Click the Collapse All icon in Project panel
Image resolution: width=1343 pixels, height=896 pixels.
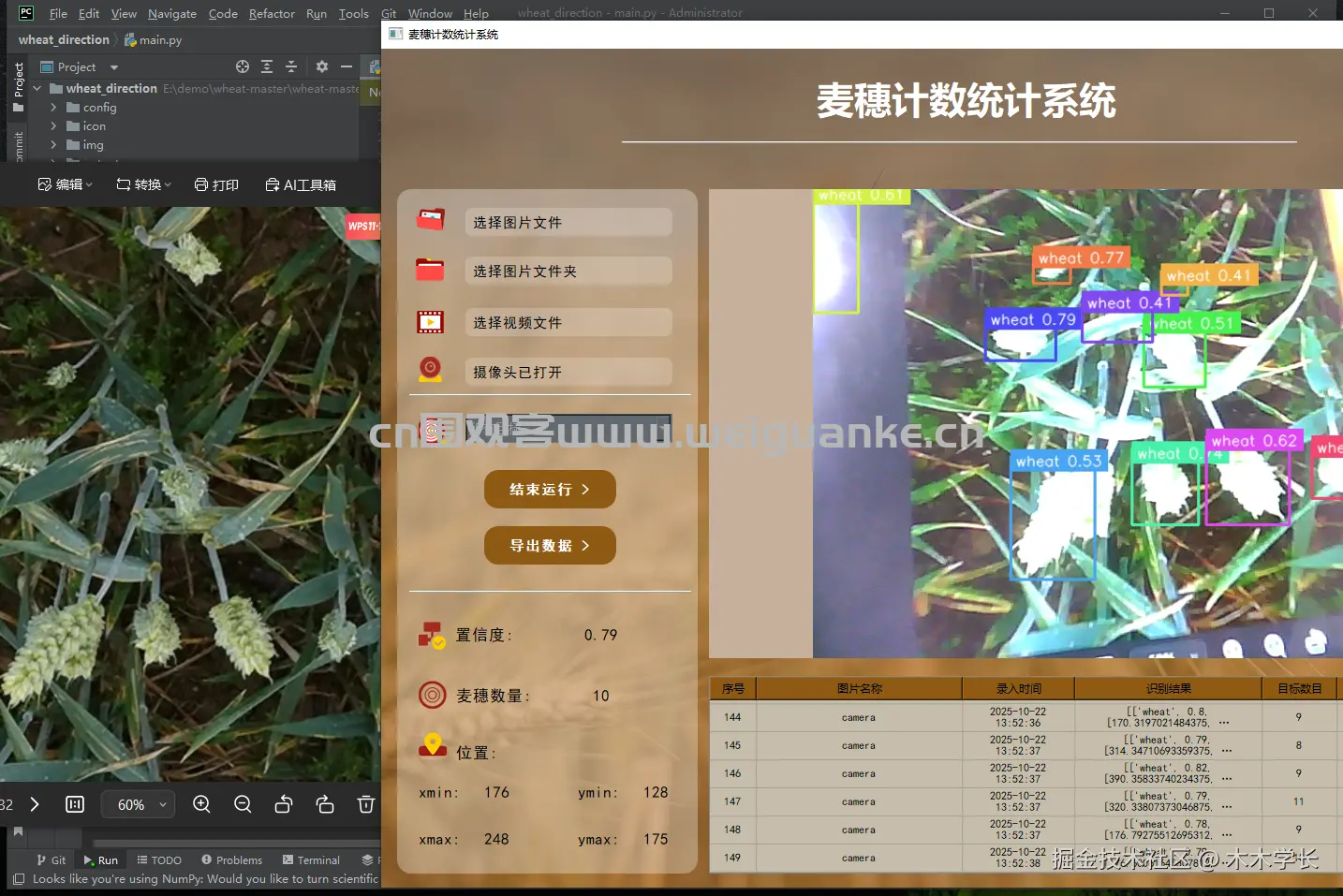291,66
